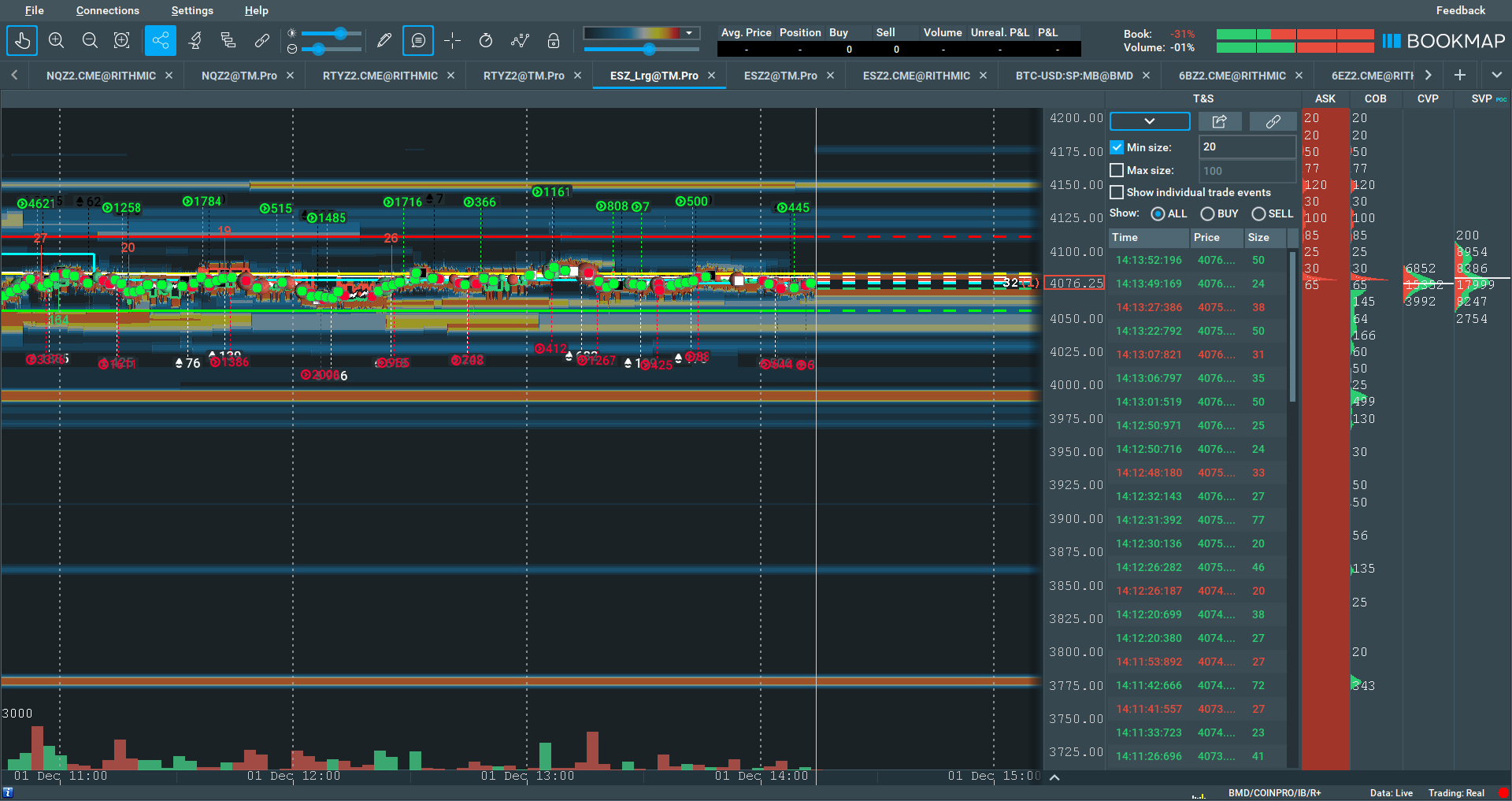This screenshot has height=801, width=1512.
Task: Open the line chart indicators icon
Action: pyautogui.click(x=520, y=40)
